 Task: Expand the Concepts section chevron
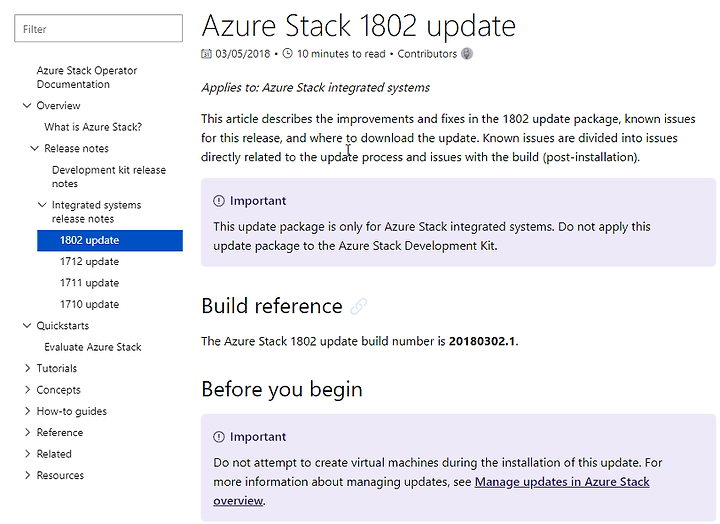[27, 390]
